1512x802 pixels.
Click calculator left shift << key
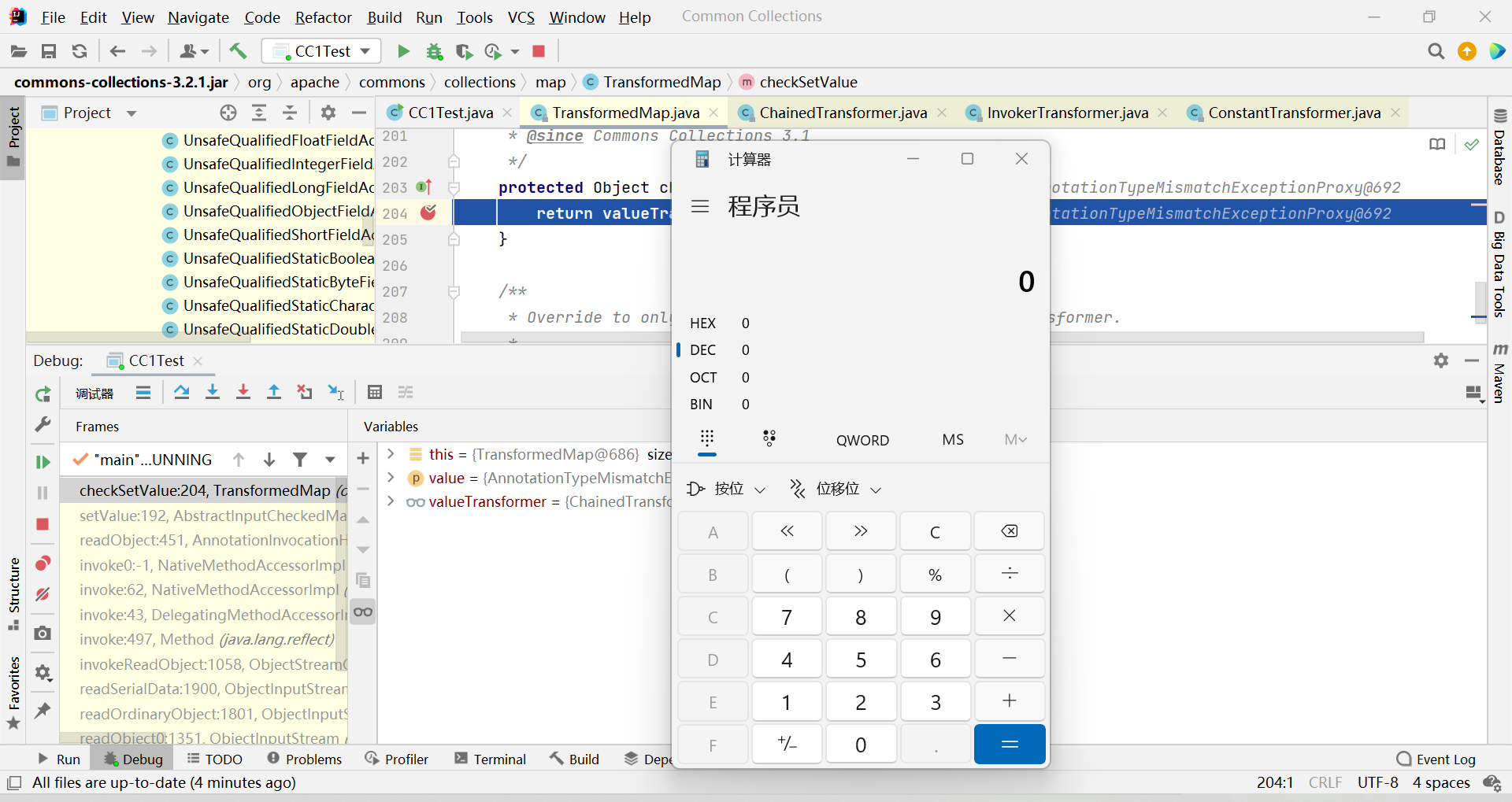tap(787, 531)
